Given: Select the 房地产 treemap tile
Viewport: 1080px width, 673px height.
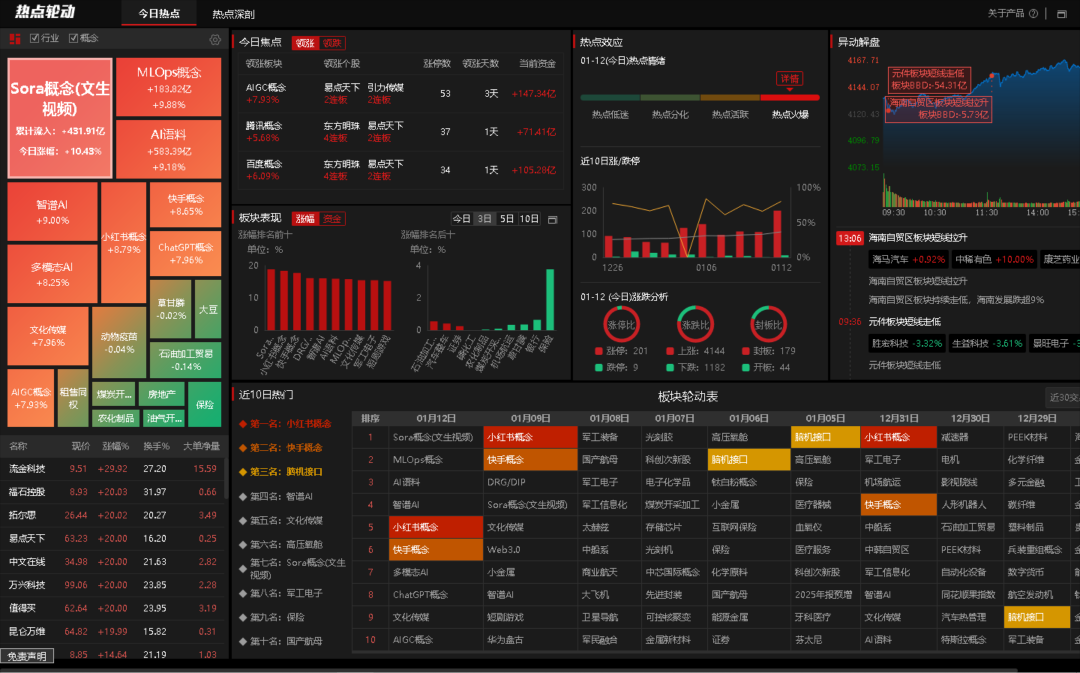Looking at the screenshot, I should pyautogui.click(x=162, y=394).
